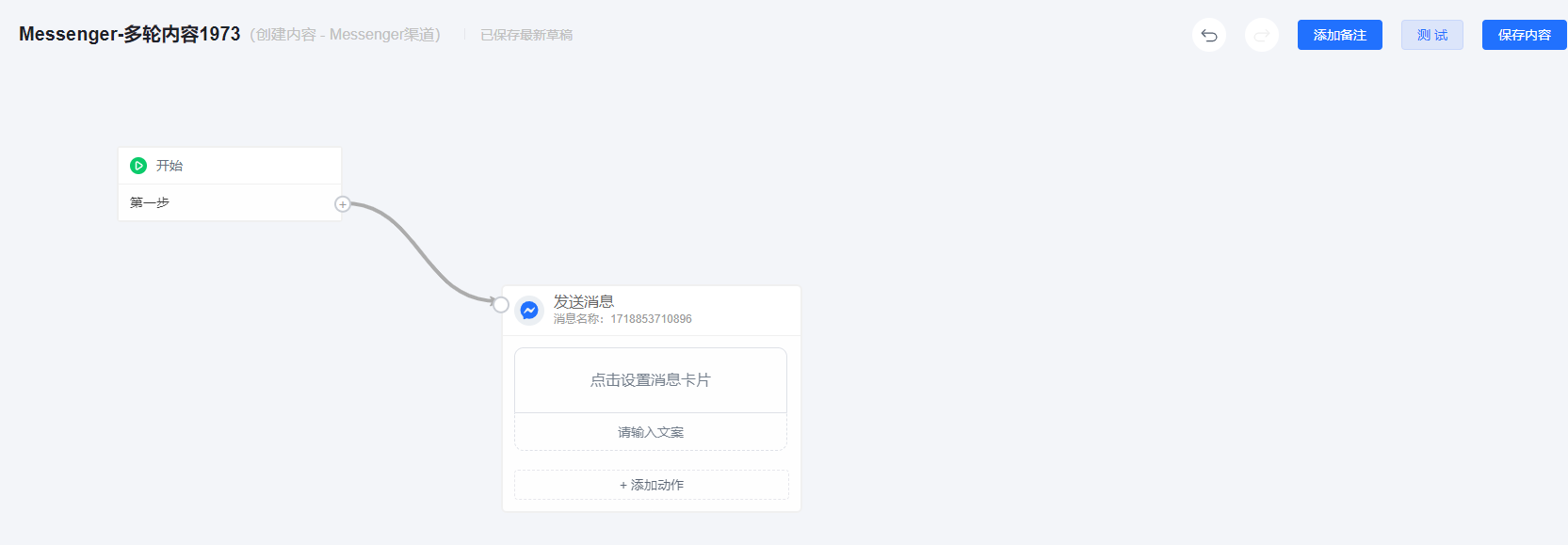This screenshot has width=1568, height=545.
Task: Select the 开始 node header
Action: (230, 166)
